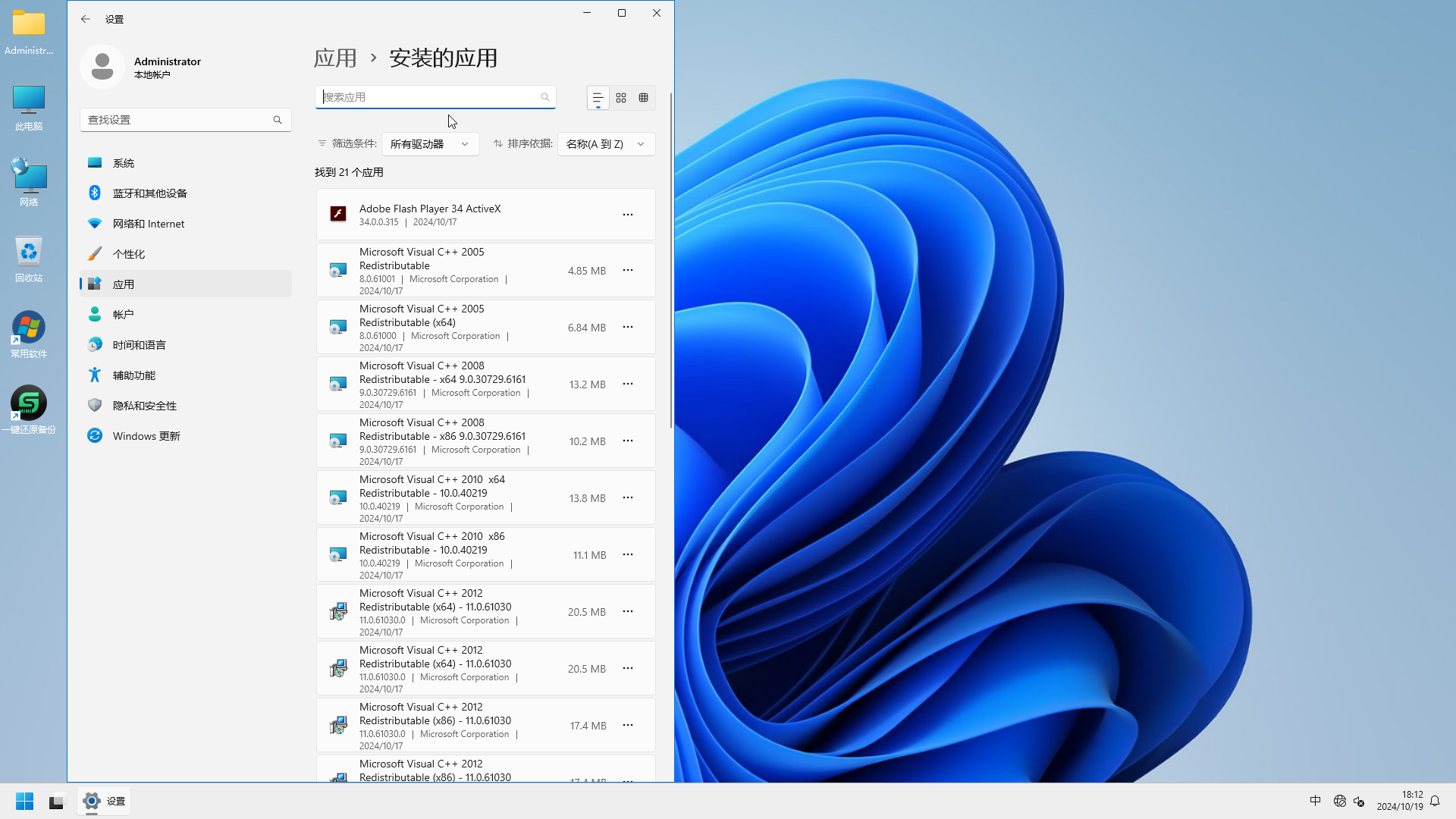
Task: Open more options for Adobe Flash Player
Action: coord(628,215)
